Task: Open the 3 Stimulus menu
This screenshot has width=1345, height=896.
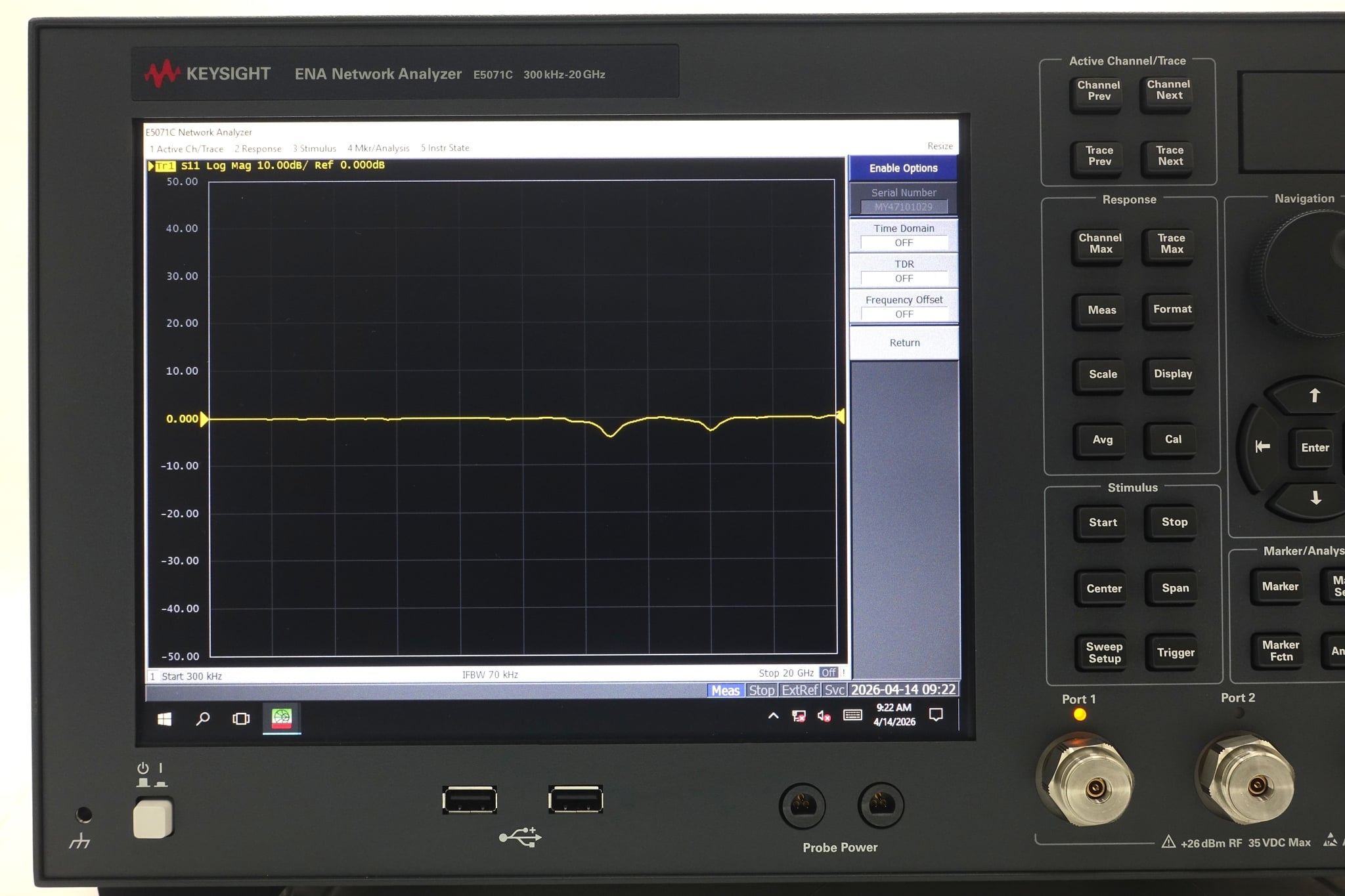Action: click(315, 148)
